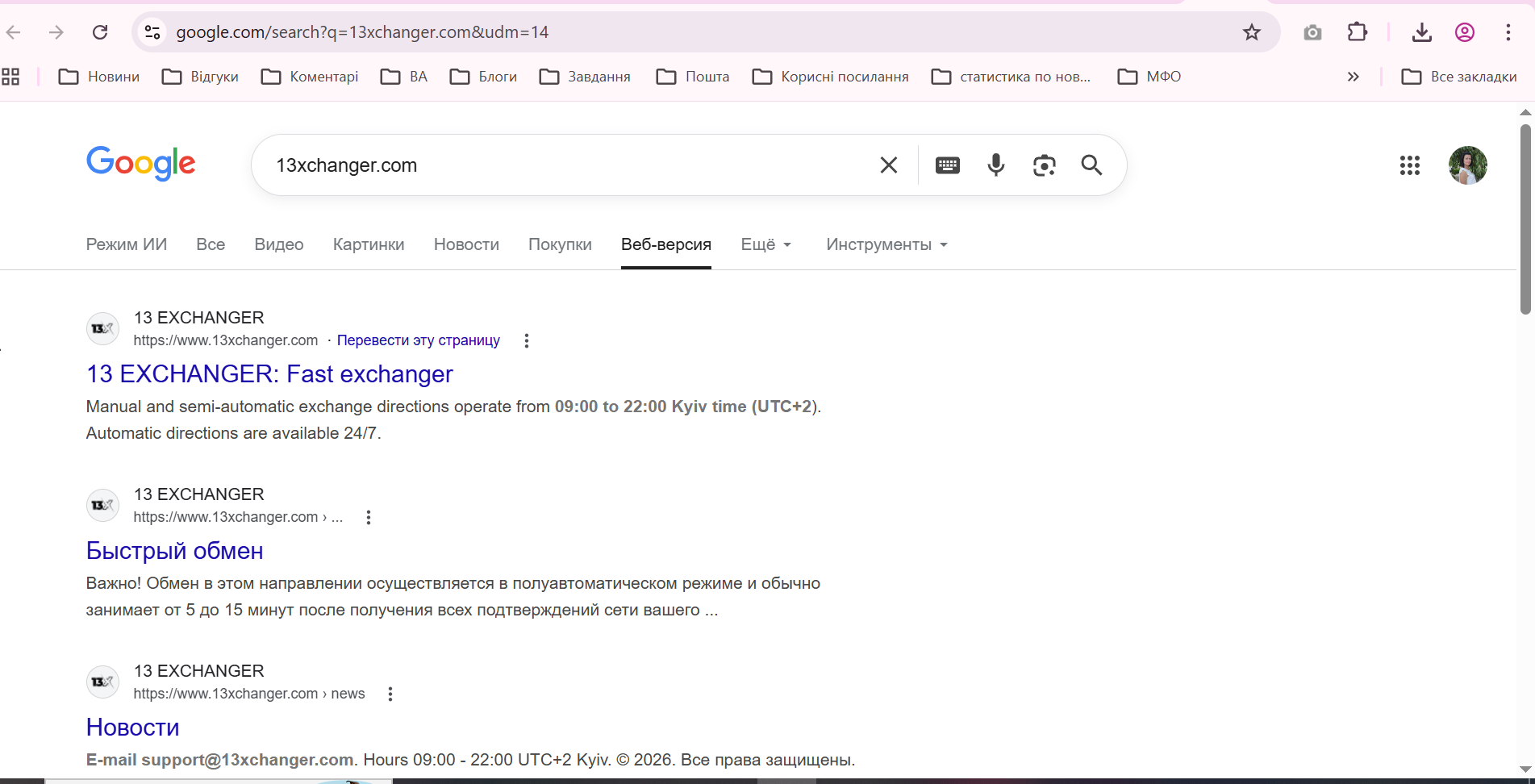Open options for the Новости result
1535x784 pixels.
[x=390, y=694]
